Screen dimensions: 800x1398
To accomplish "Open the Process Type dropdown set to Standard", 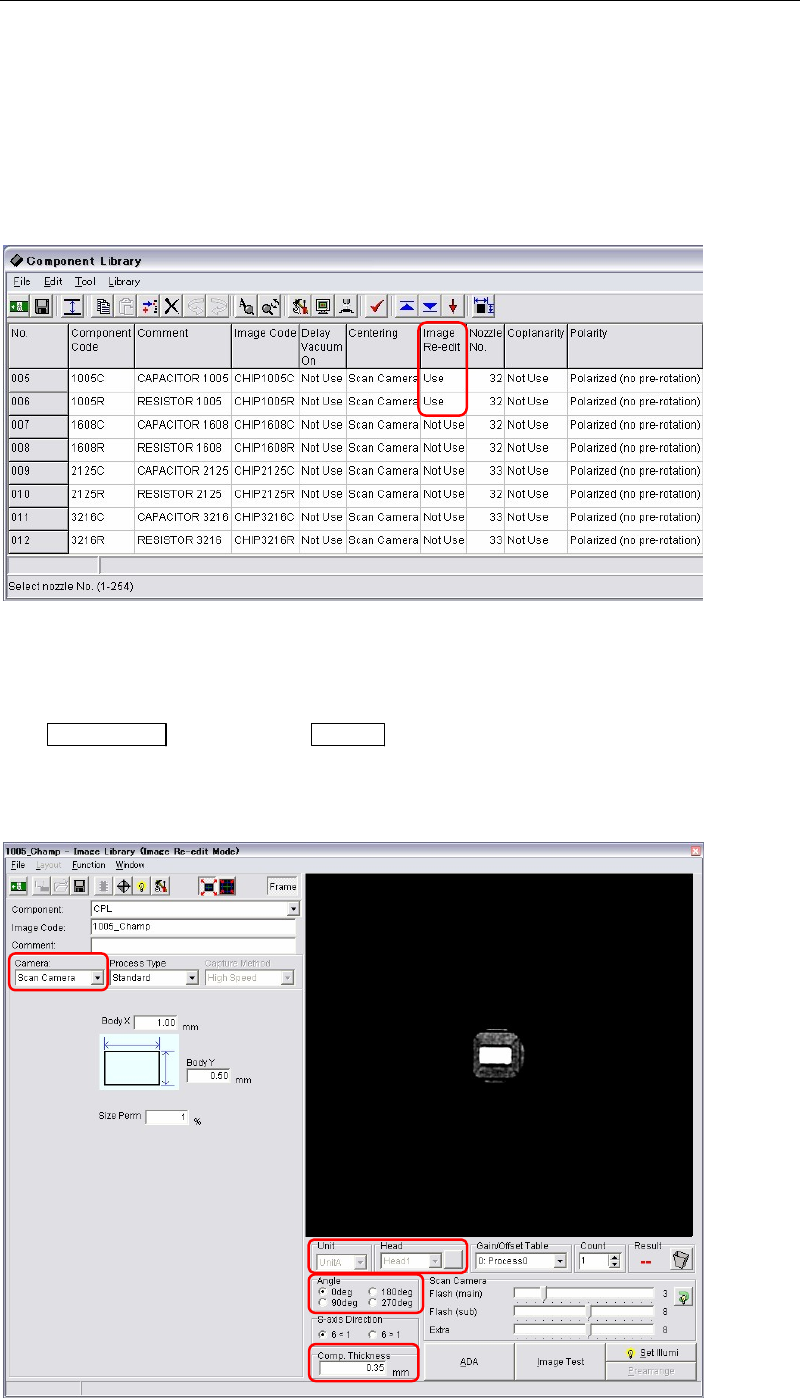I will 192,978.
